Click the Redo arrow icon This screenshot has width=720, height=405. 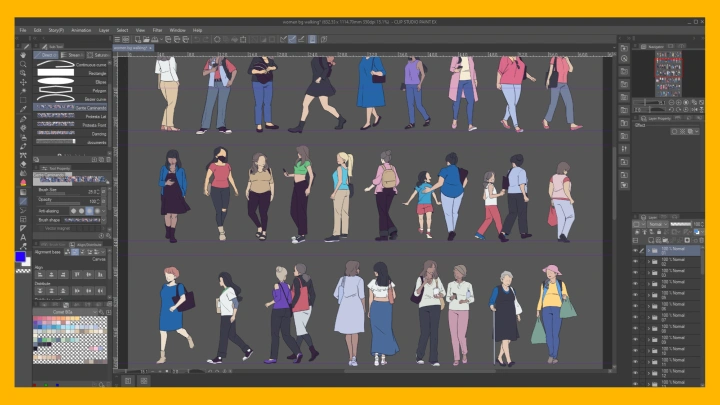coord(206,39)
